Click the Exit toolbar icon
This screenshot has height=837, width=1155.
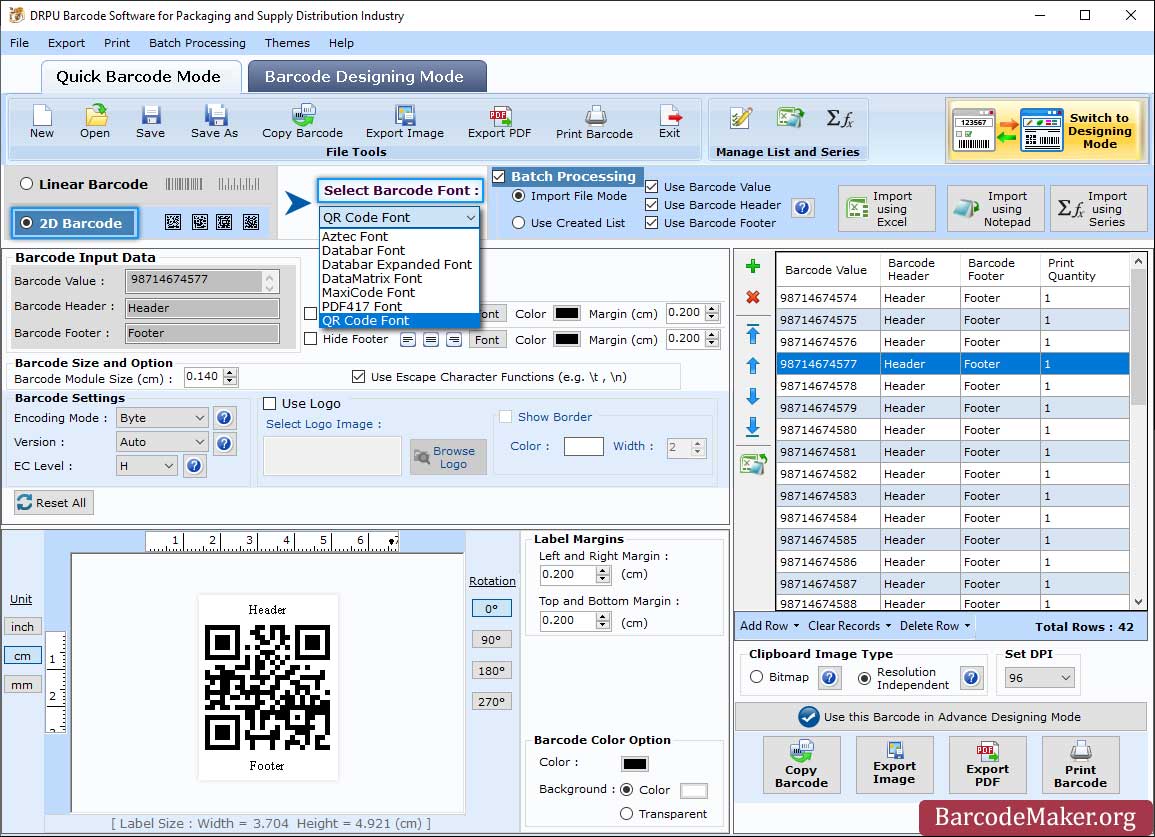point(670,122)
